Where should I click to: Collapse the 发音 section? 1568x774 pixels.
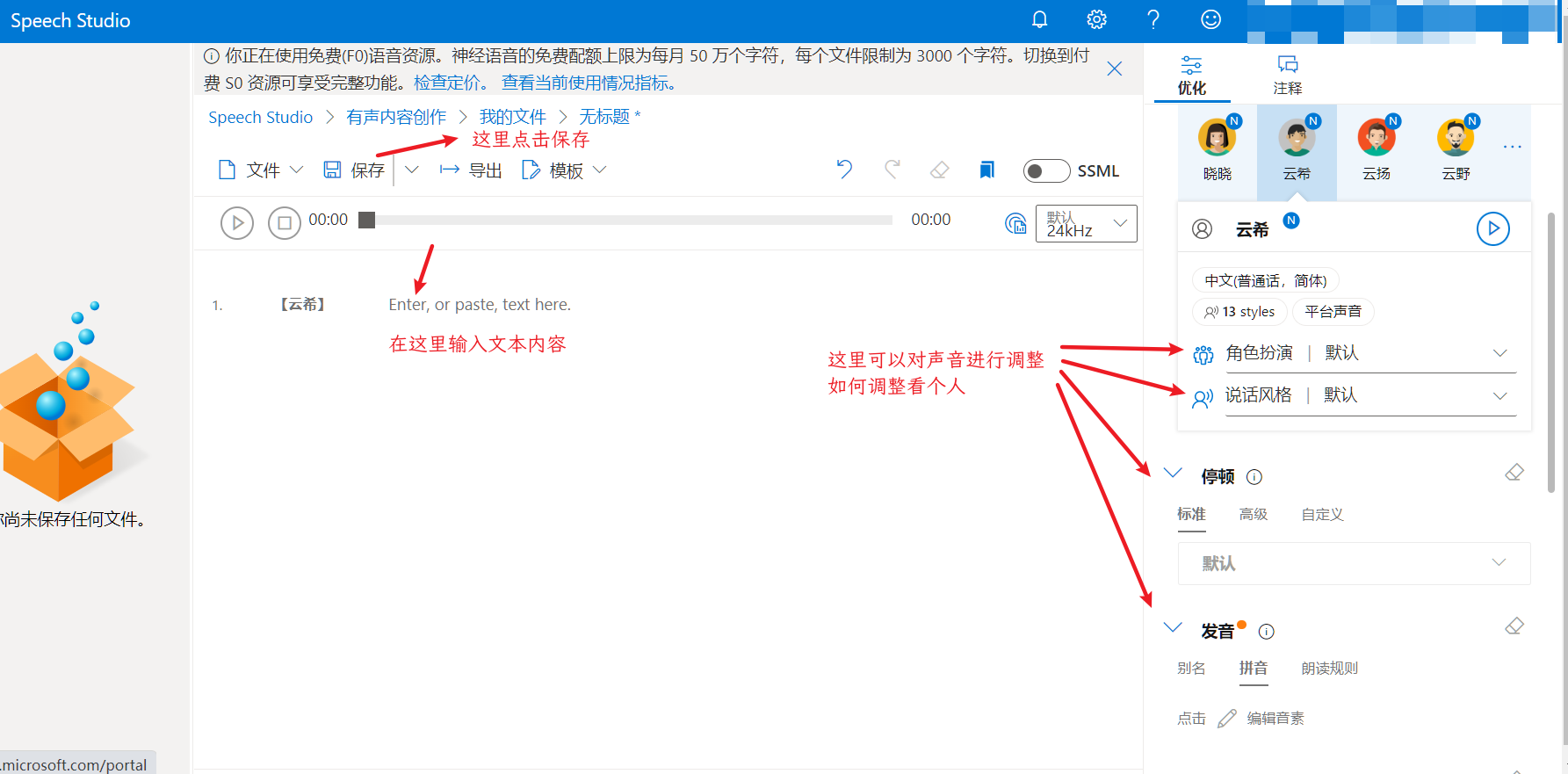pos(1173,627)
